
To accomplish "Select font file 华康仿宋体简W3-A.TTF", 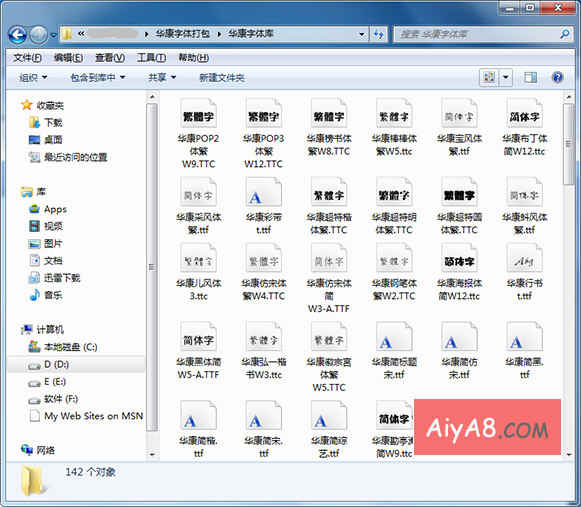I will (x=329, y=279).
